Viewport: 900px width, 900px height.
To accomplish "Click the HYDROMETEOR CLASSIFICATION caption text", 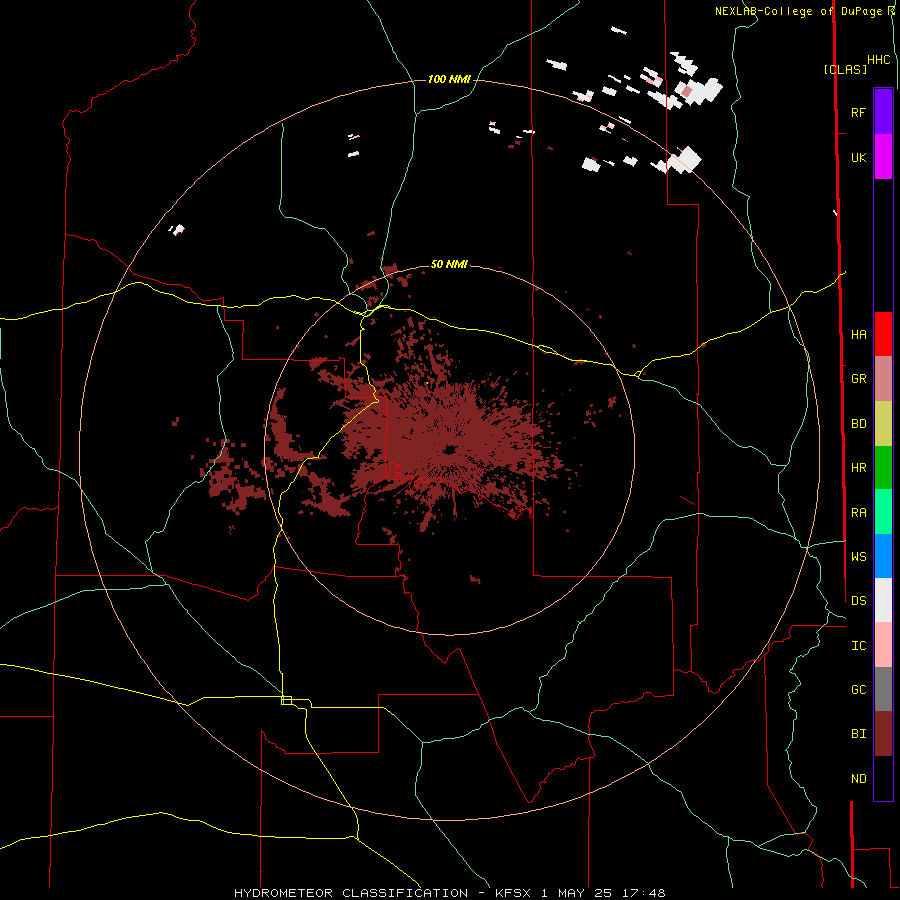I will (x=351, y=893).
